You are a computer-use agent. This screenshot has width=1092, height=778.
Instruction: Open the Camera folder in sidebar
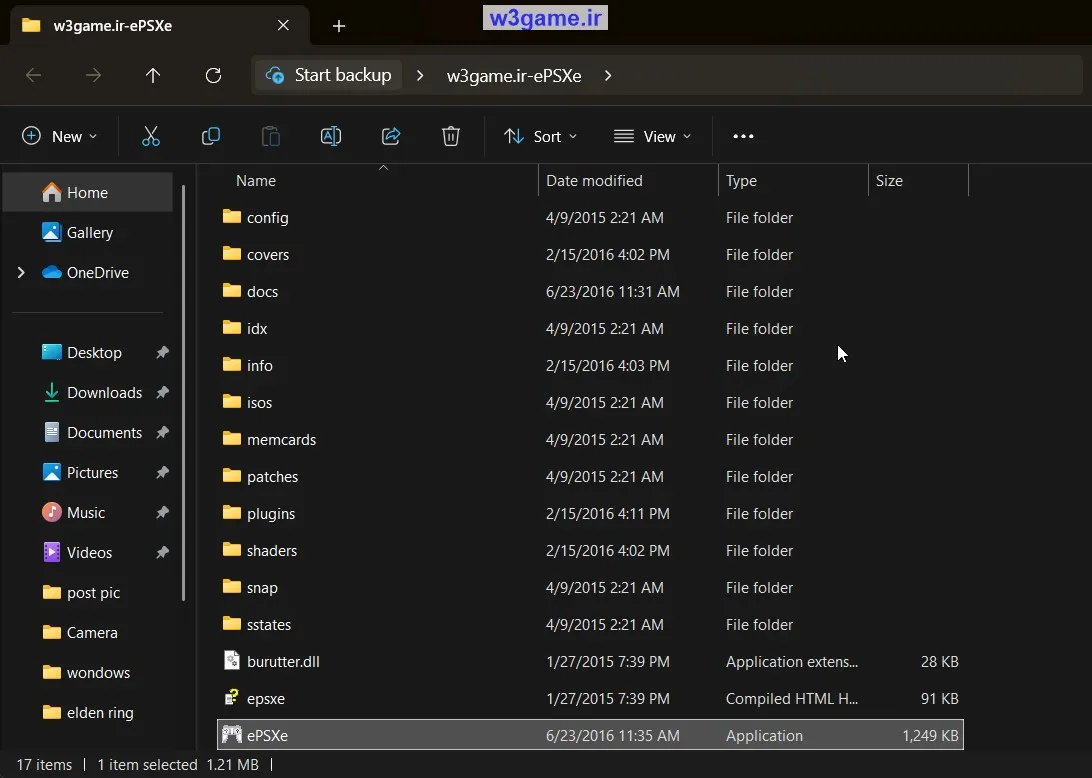click(88, 632)
